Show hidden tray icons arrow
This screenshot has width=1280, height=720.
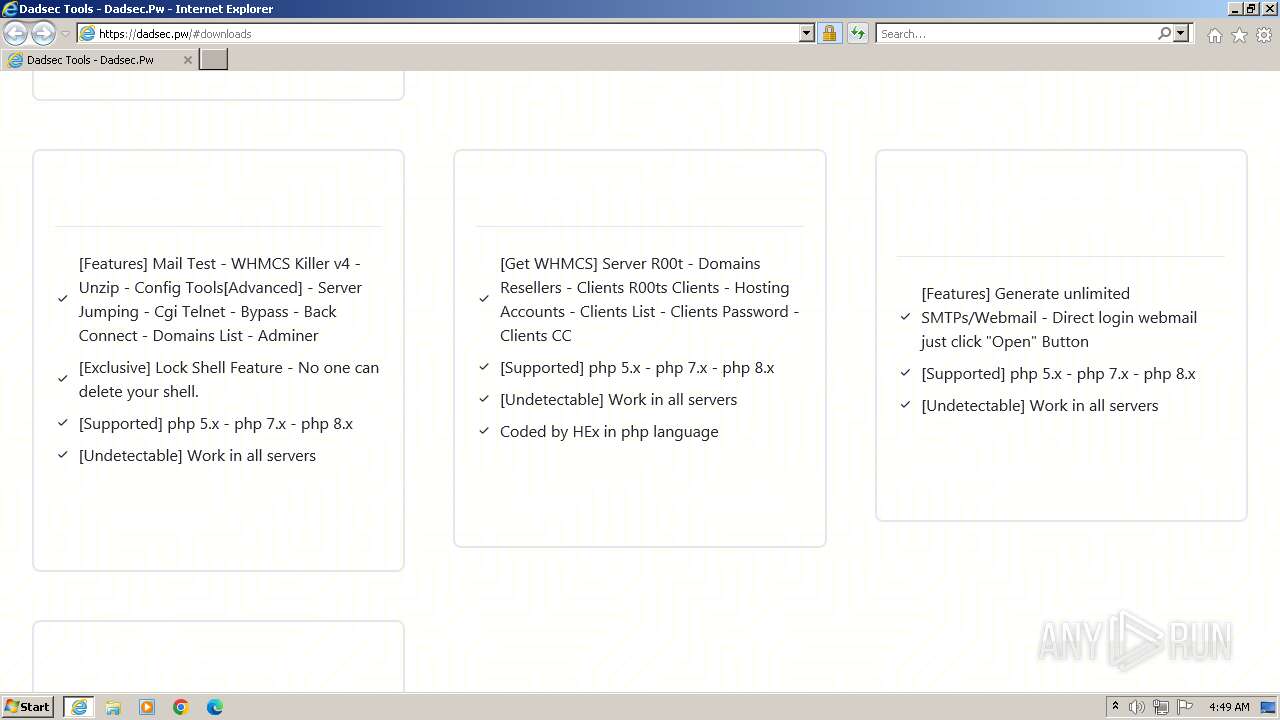pos(1115,706)
